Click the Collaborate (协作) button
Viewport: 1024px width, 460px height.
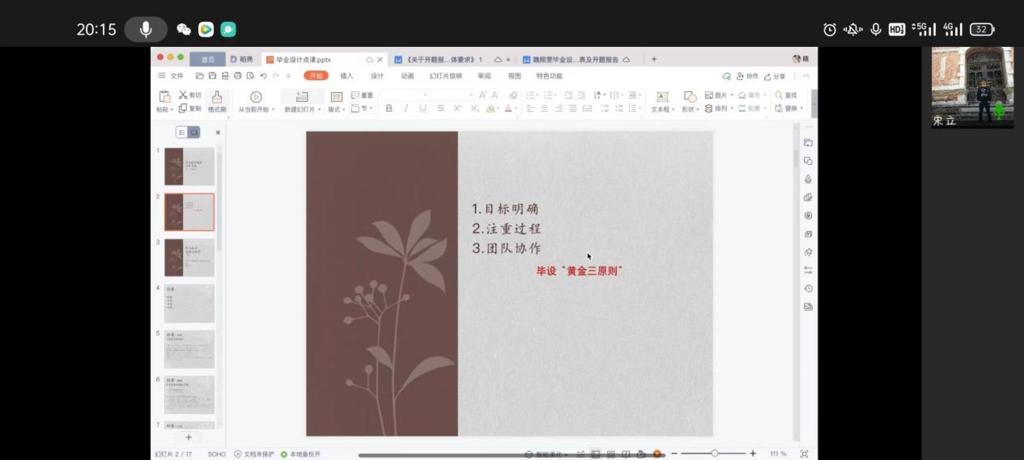[746, 76]
